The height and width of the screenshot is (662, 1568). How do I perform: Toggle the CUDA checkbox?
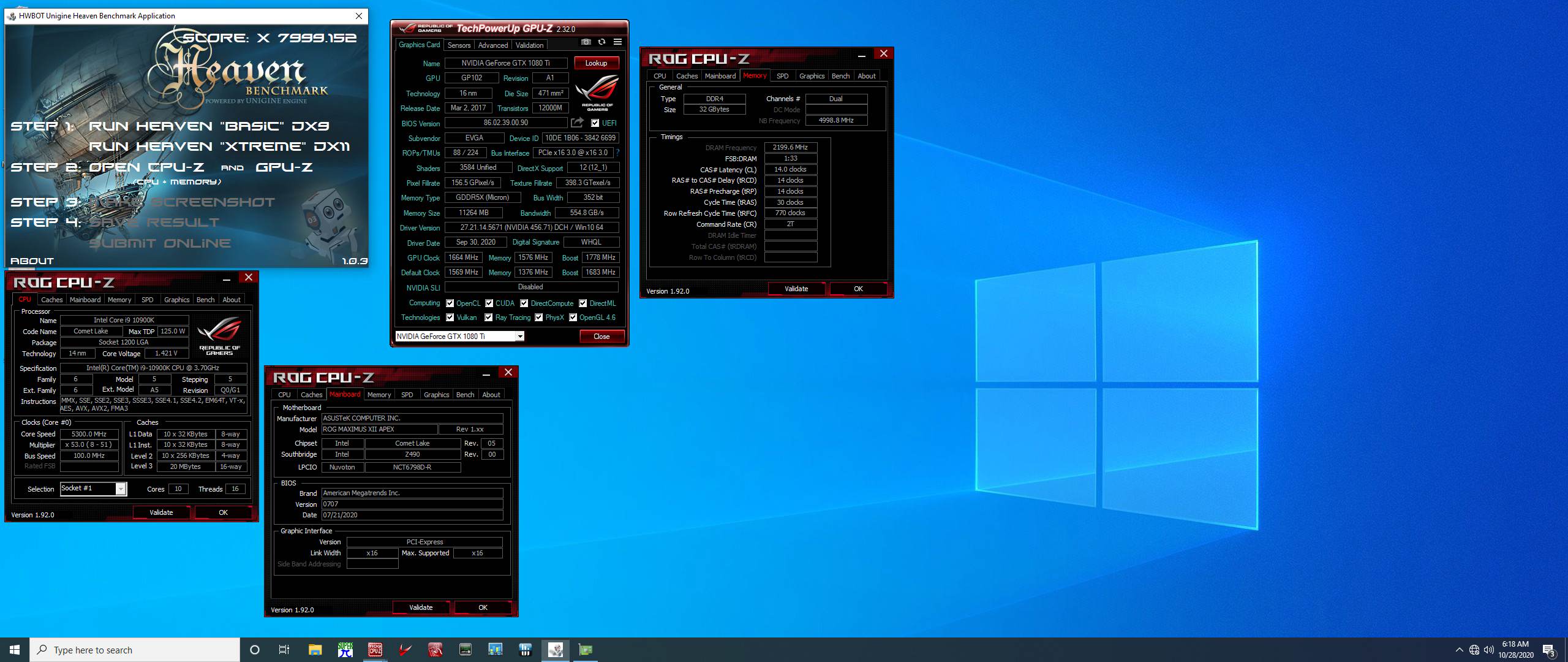(489, 303)
